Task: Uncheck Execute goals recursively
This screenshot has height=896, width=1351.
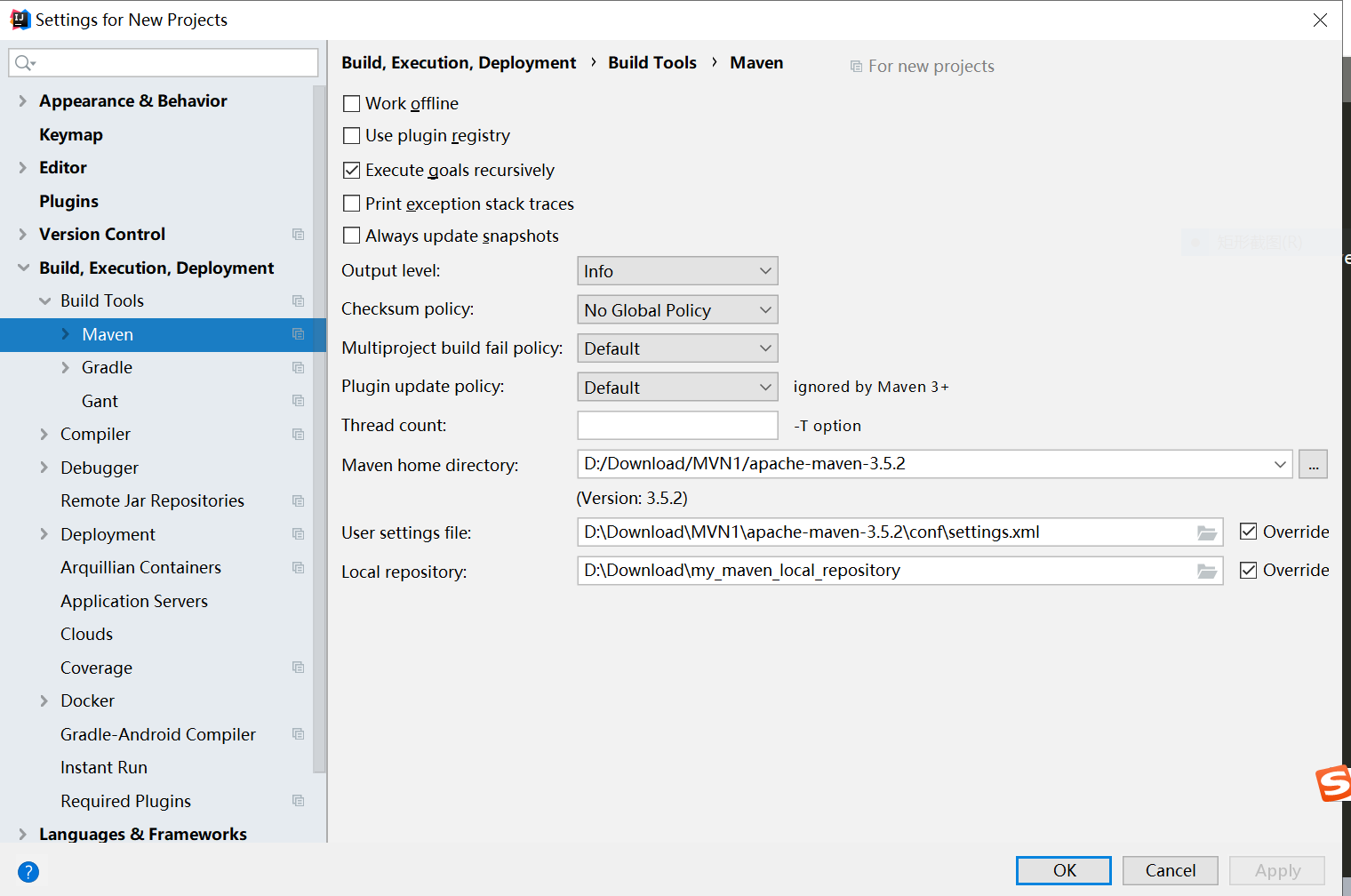Action: 352,171
